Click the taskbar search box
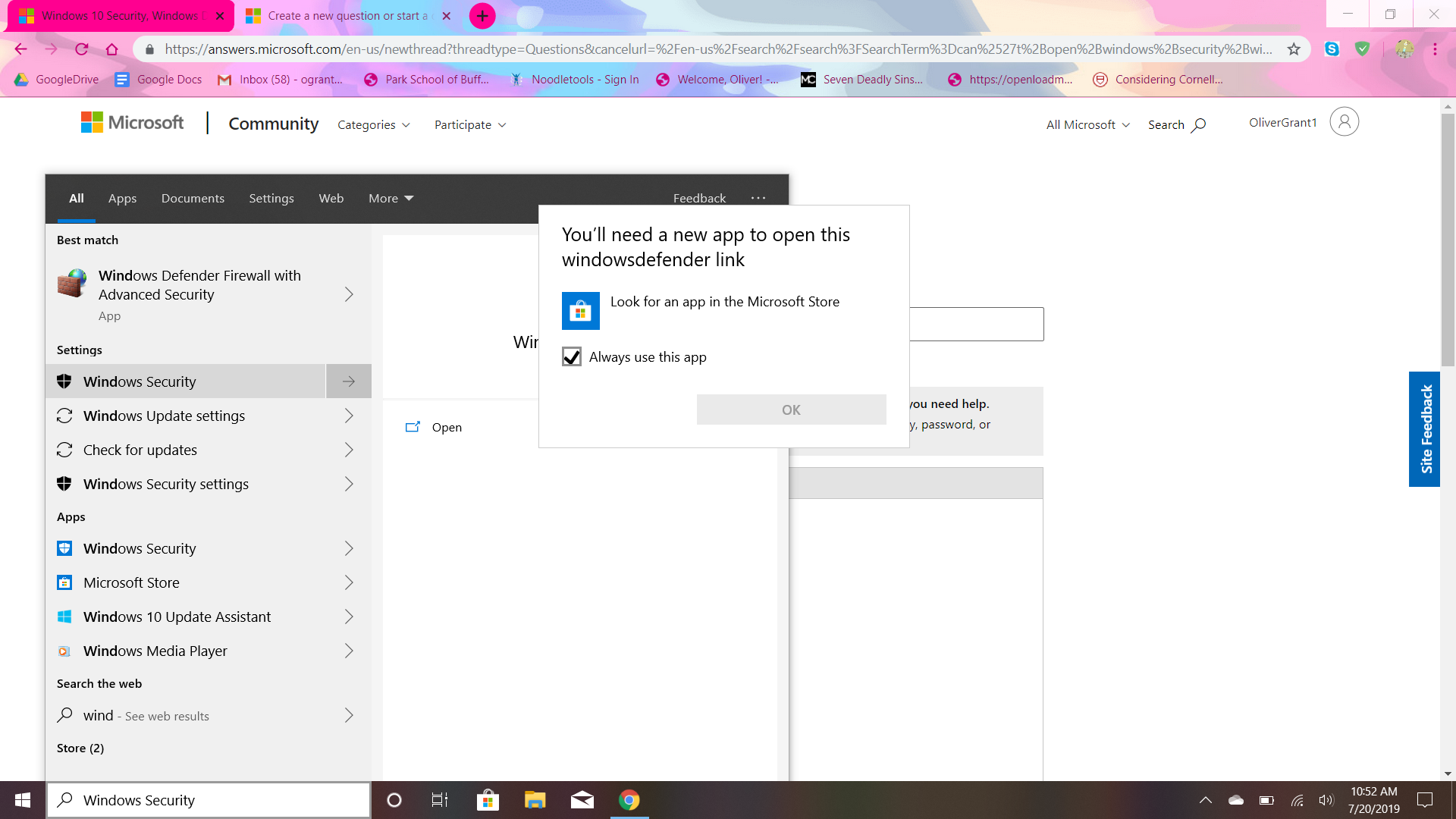 (209, 800)
